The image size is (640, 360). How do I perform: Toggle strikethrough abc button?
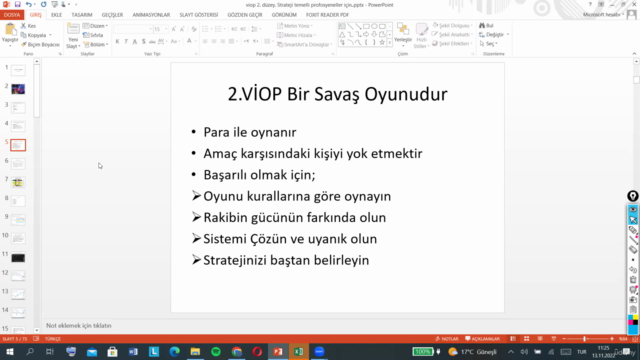152,42
